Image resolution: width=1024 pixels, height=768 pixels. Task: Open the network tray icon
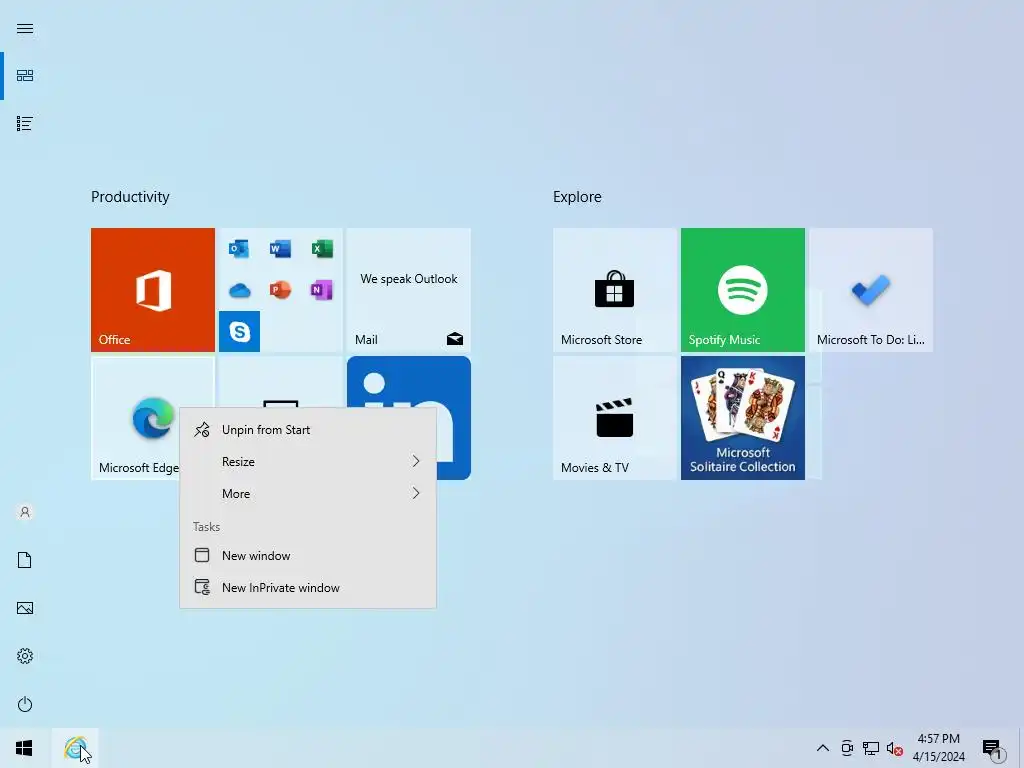pos(871,748)
